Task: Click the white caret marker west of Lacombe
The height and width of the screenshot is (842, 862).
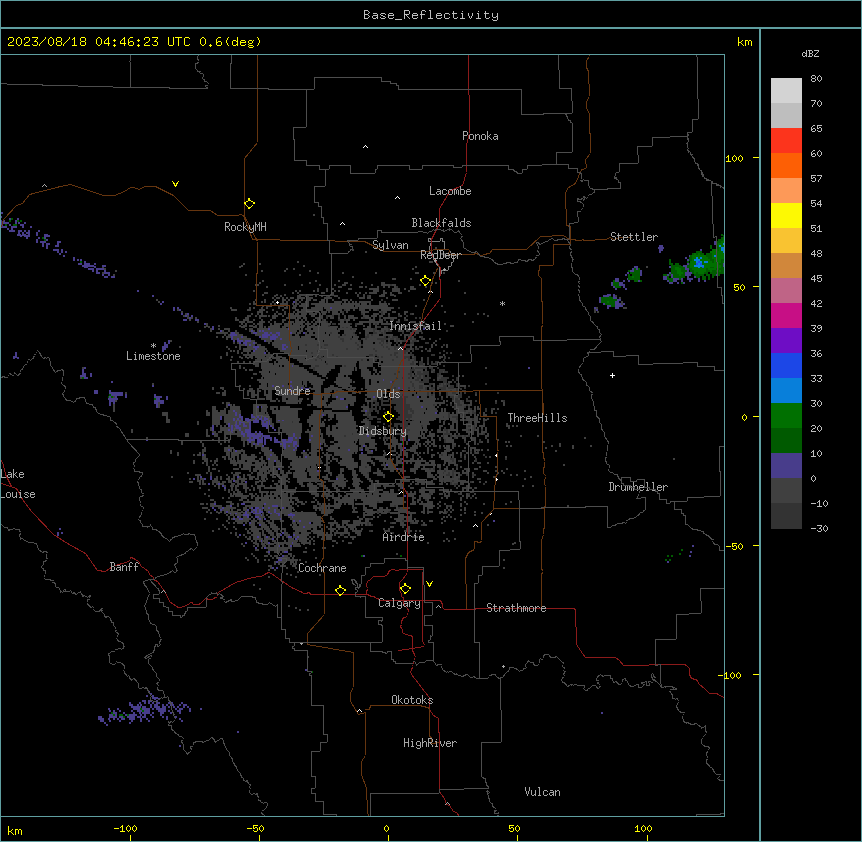Action: point(397,198)
